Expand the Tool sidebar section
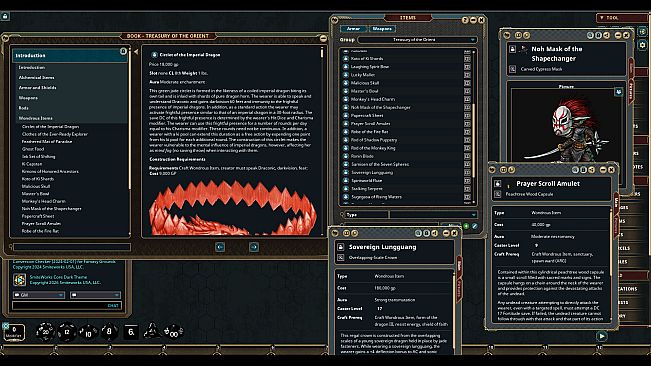The width and height of the screenshot is (651, 366). [621, 18]
